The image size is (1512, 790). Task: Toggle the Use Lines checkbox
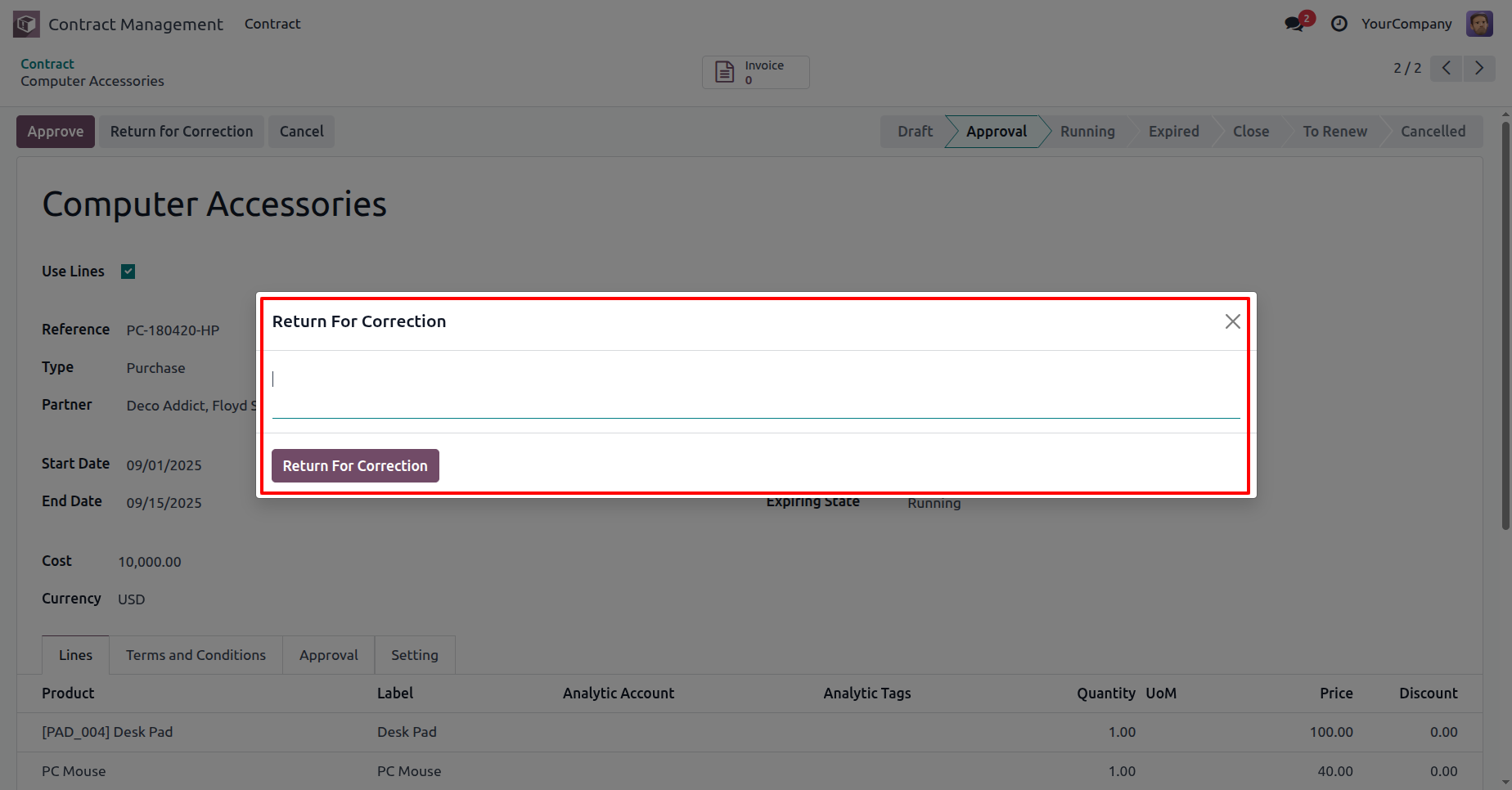128,272
